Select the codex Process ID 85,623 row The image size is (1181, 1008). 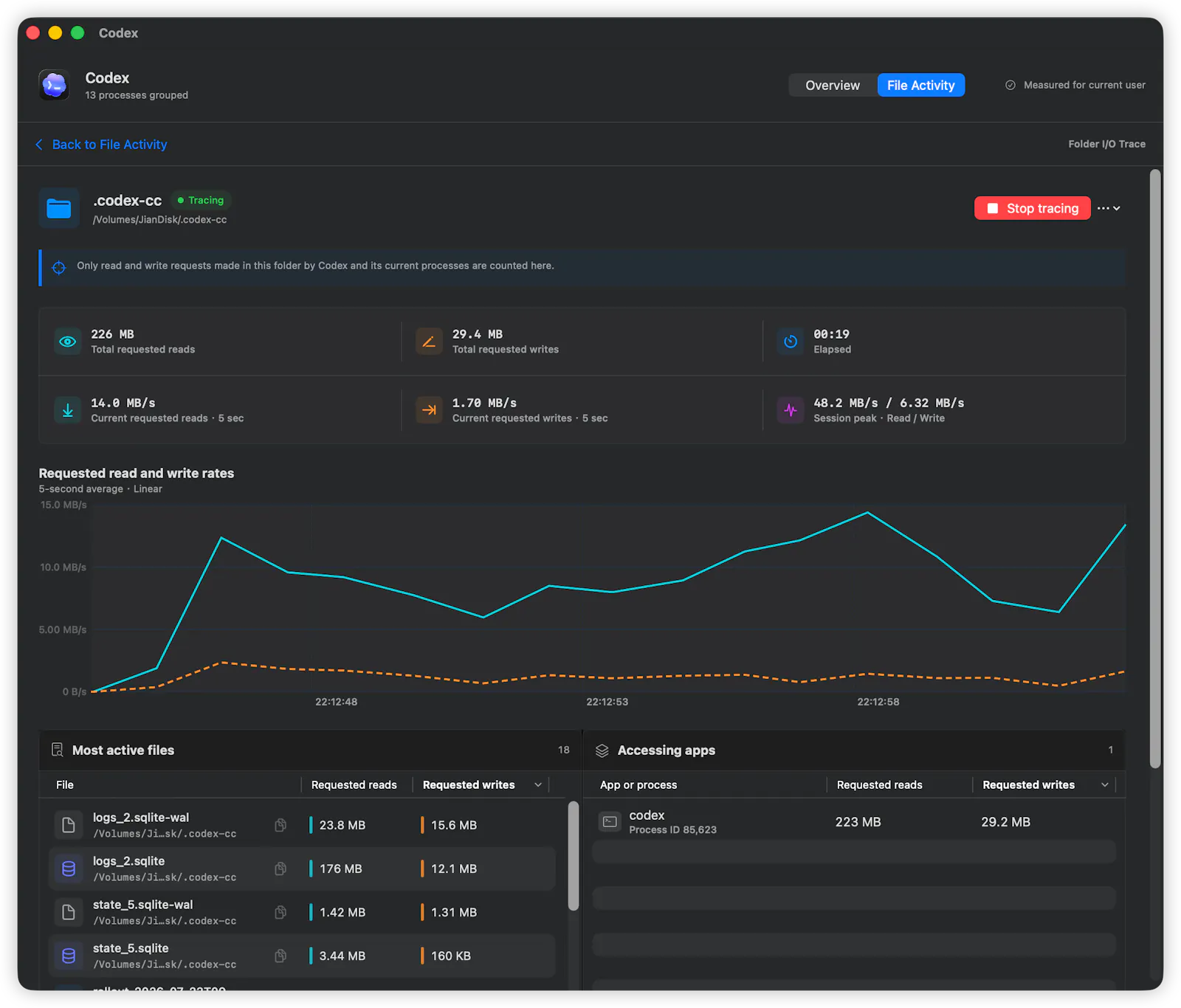click(854, 822)
